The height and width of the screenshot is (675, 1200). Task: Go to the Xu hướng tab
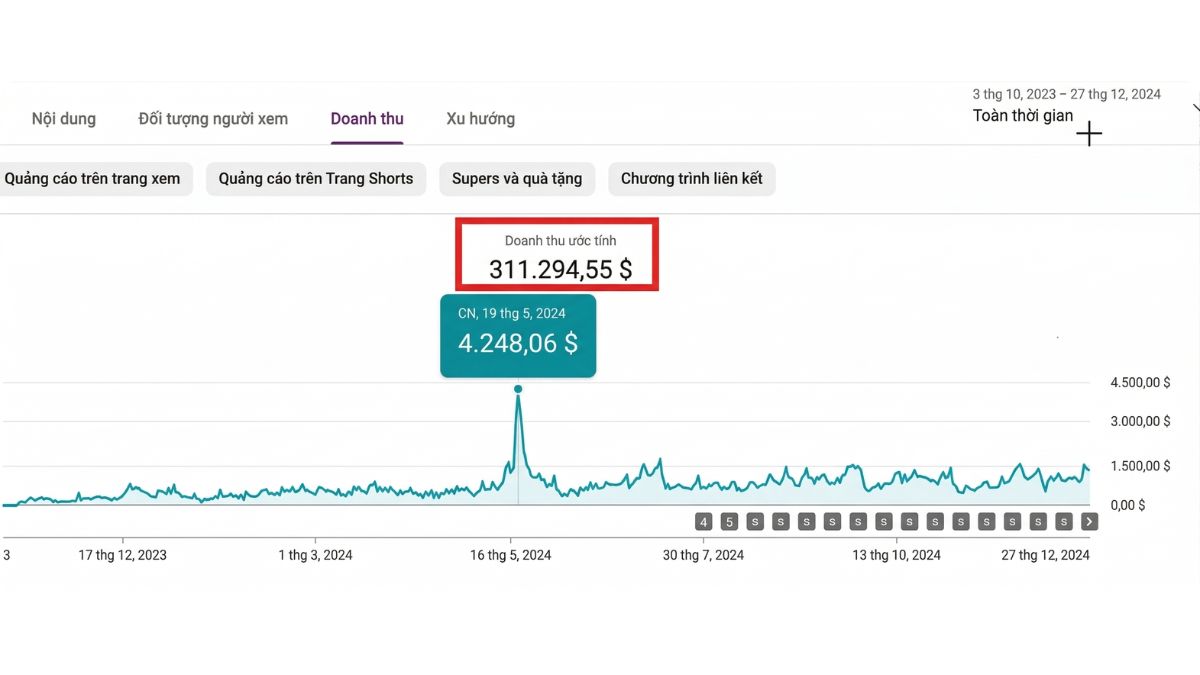pyautogui.click(x=481, y=119)
